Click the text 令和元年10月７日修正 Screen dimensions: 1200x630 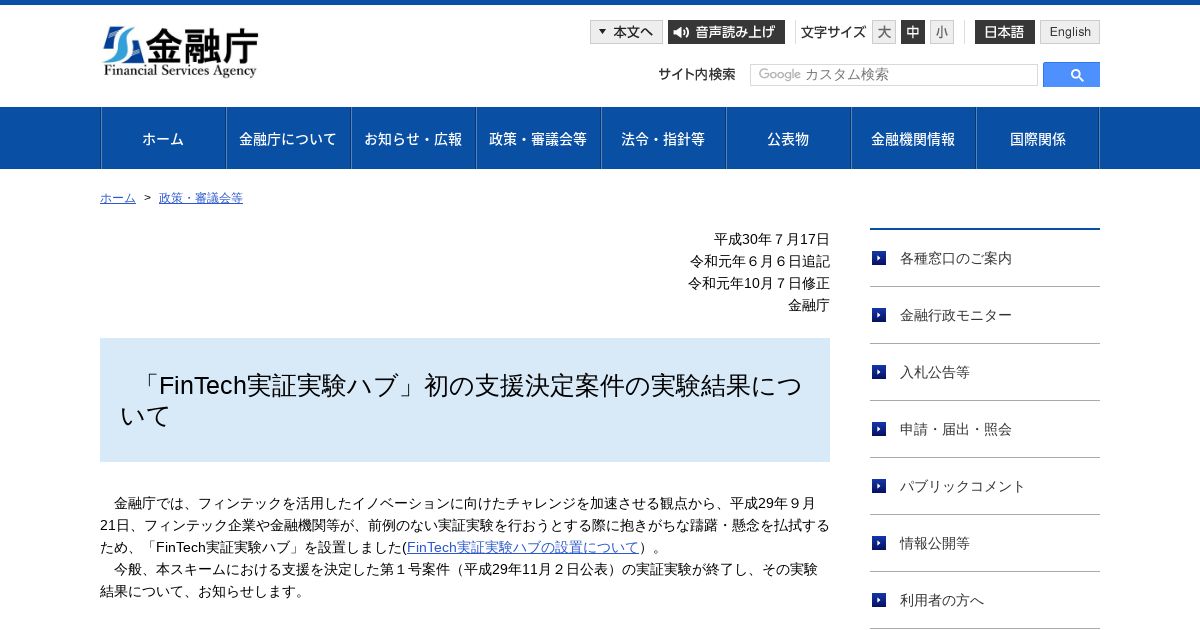coord(759,283)
